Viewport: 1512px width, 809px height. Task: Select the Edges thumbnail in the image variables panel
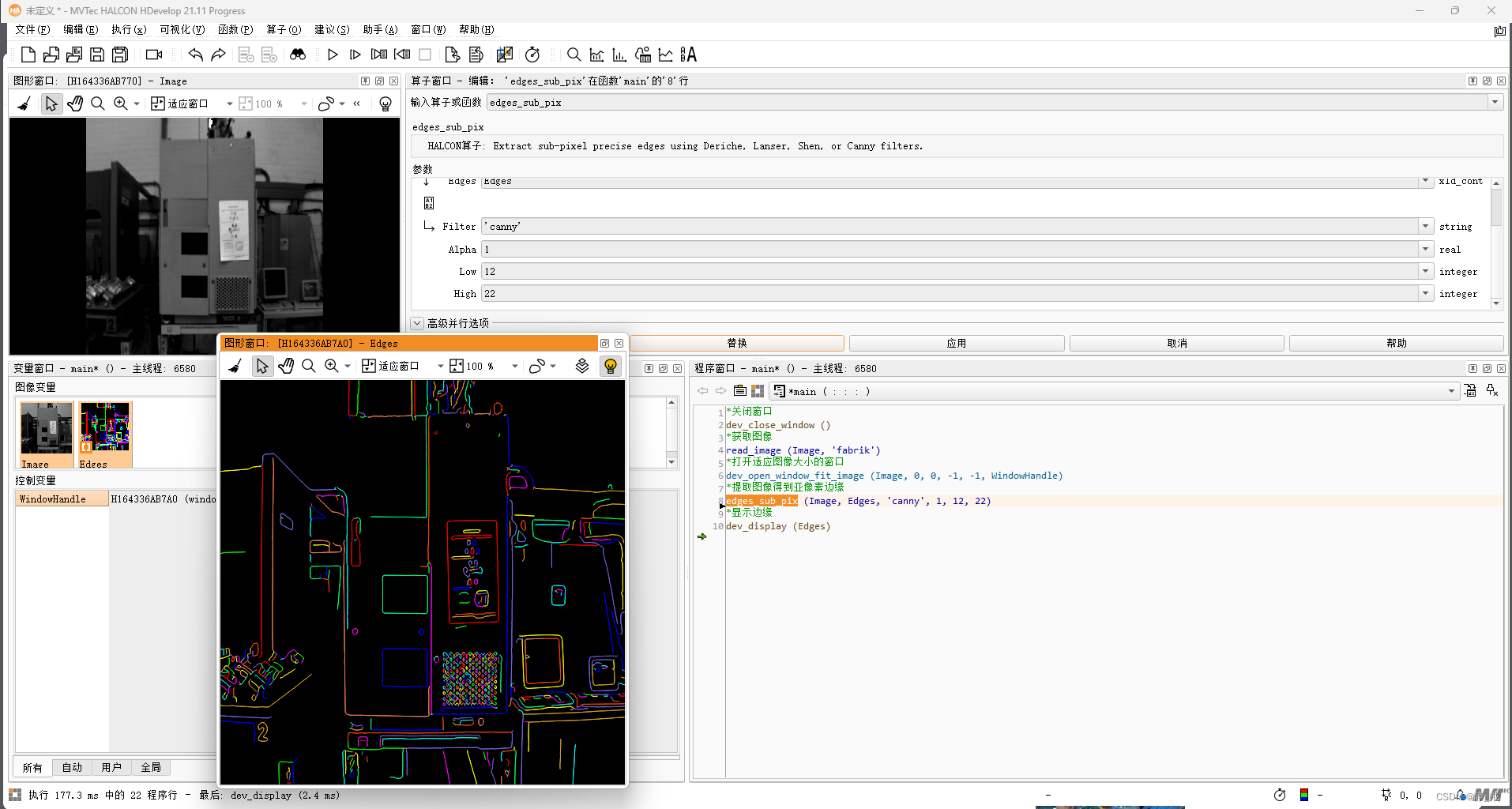(104, 429)
